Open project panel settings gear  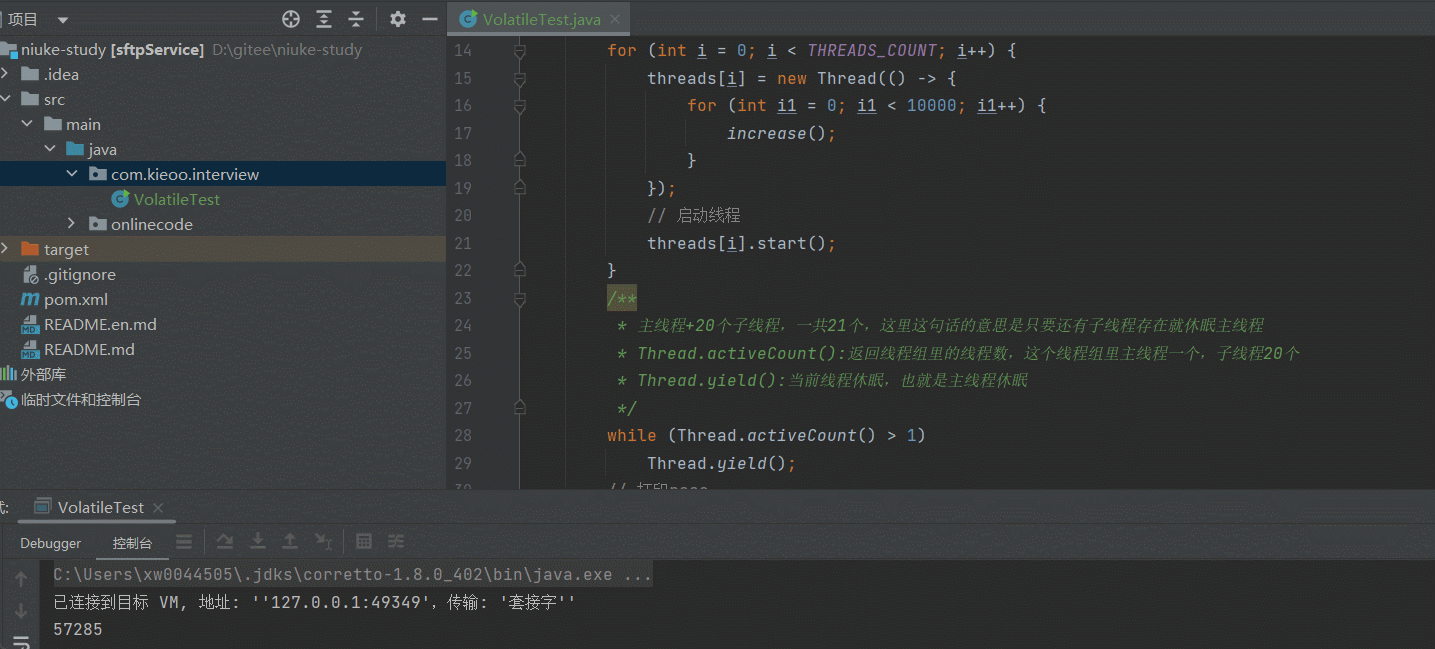398,19
